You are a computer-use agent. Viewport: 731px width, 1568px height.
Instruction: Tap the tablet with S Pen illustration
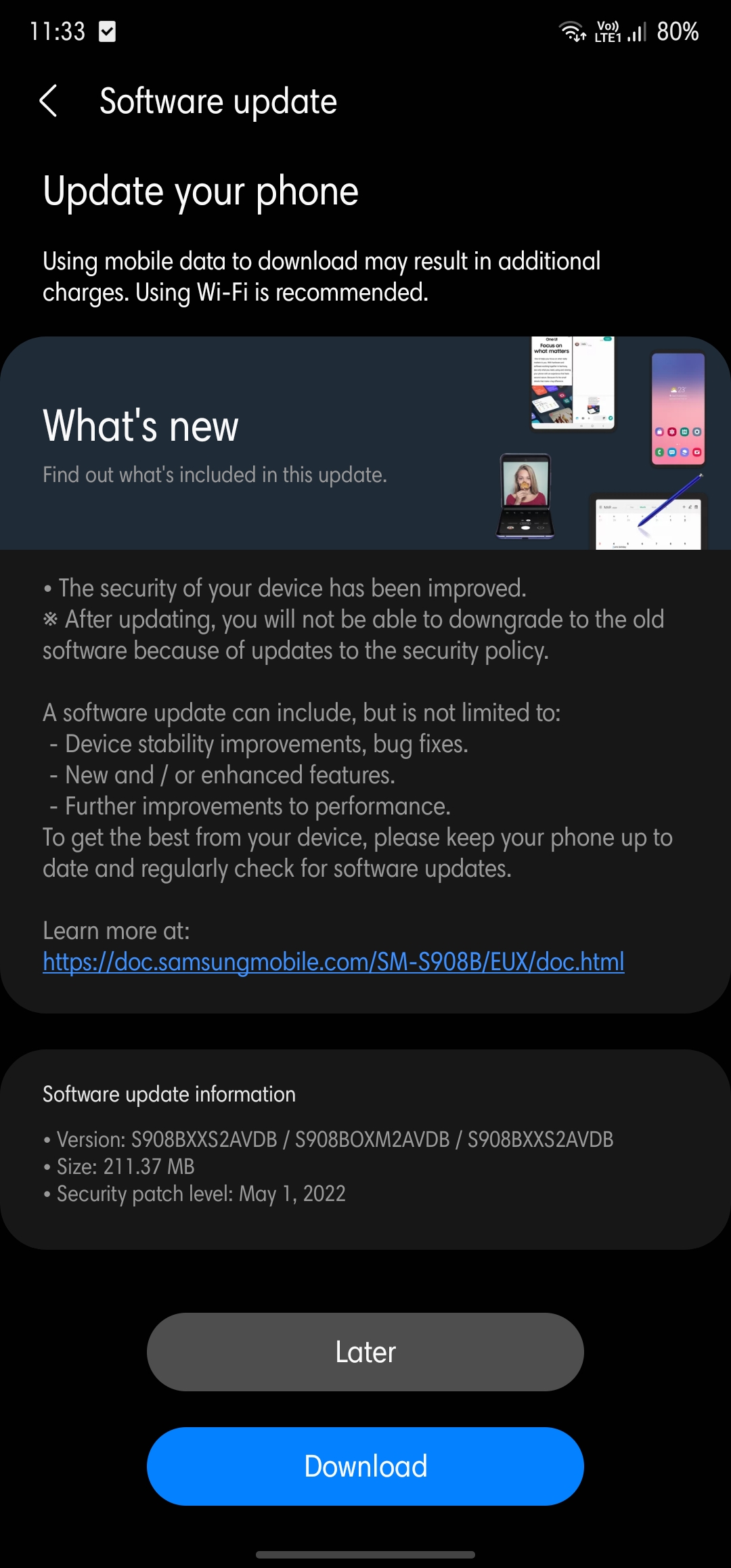click(x=648, y=520)
